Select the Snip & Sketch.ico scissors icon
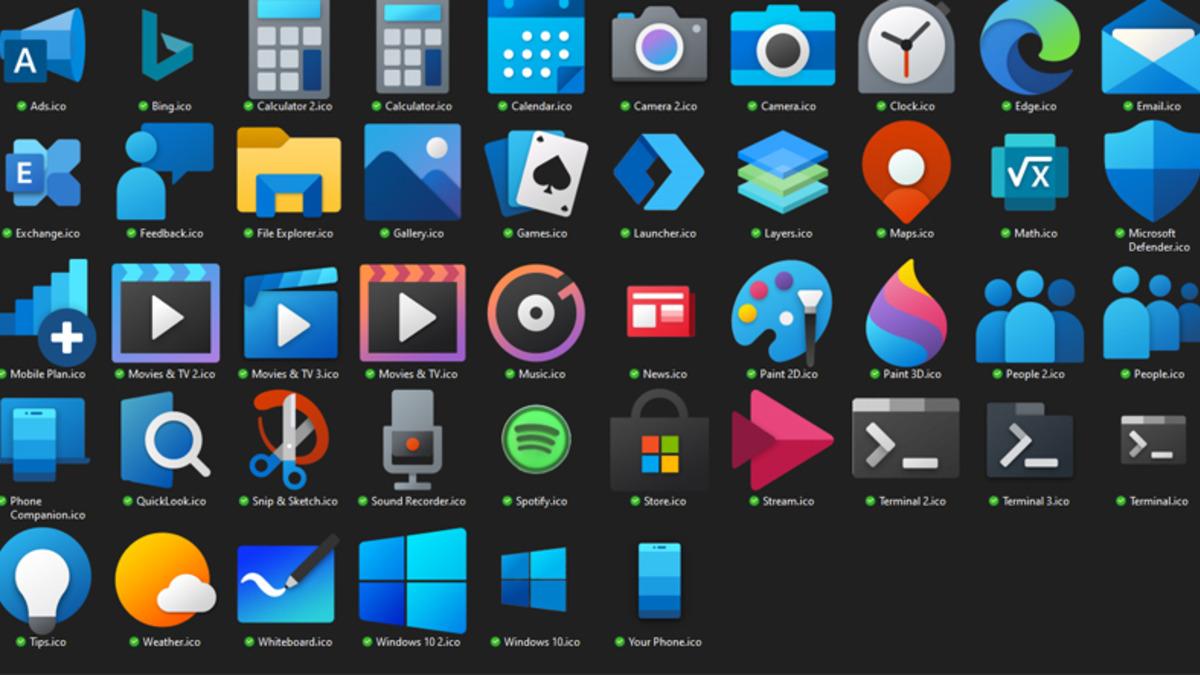Image resolution: width=1200 pixels, height=675 pixels. click(290, 440)
